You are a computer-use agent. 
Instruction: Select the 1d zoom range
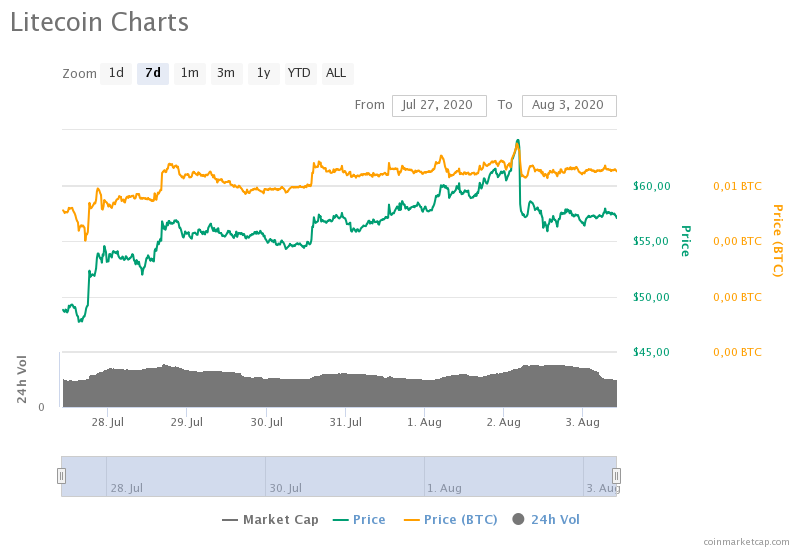tap(116, 73)
